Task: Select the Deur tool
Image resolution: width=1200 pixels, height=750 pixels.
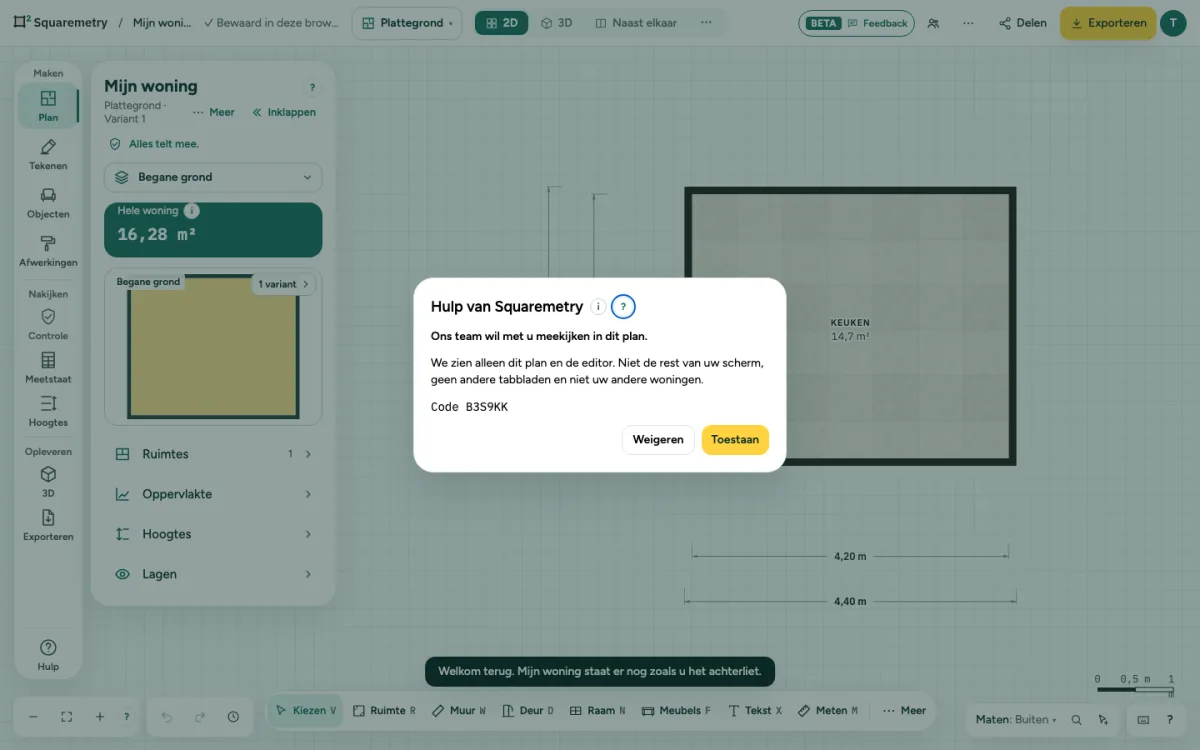Action: [529, 711]
